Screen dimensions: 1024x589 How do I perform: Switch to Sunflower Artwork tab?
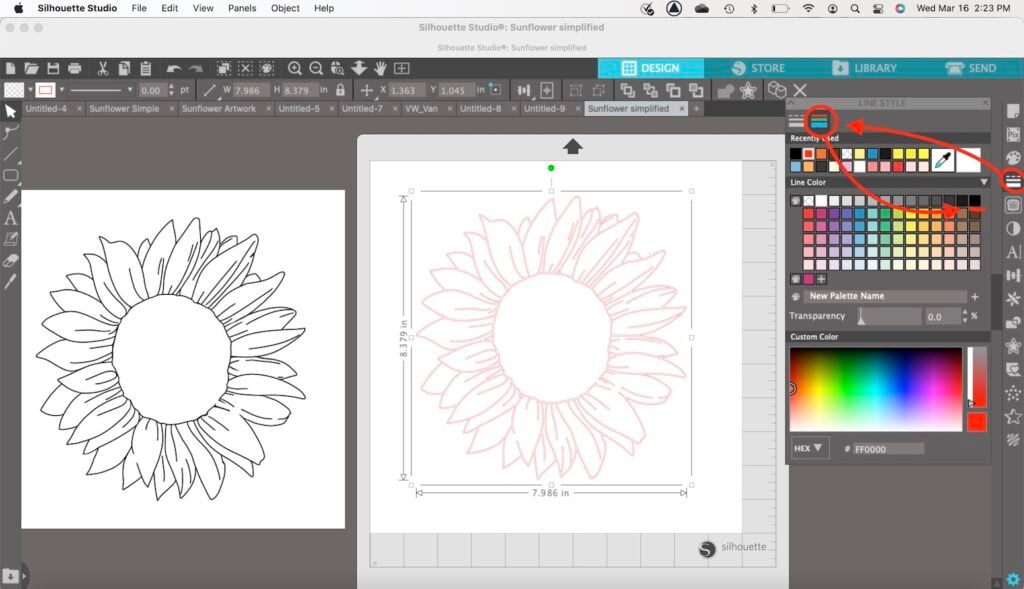[219, 108]
